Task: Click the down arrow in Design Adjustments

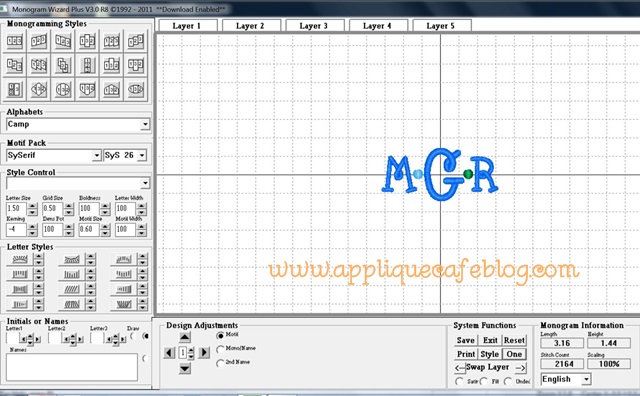Action: click(x=184, y=368)
